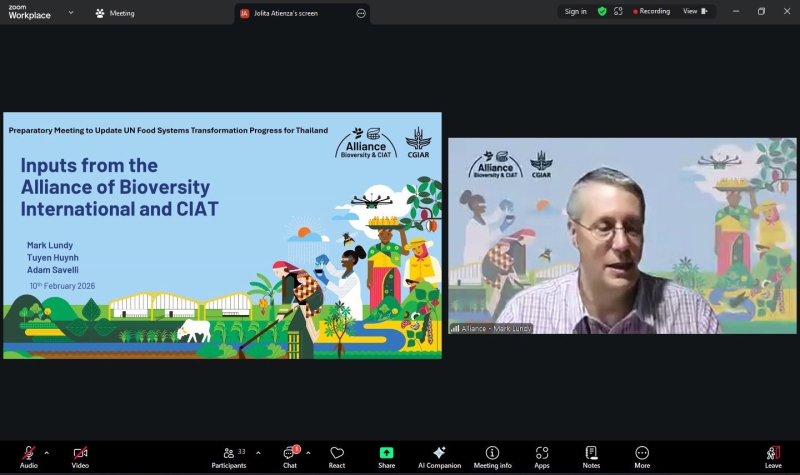Click the green encryption shield icon
The image size is (800, 475).
[x=602, y=12]
